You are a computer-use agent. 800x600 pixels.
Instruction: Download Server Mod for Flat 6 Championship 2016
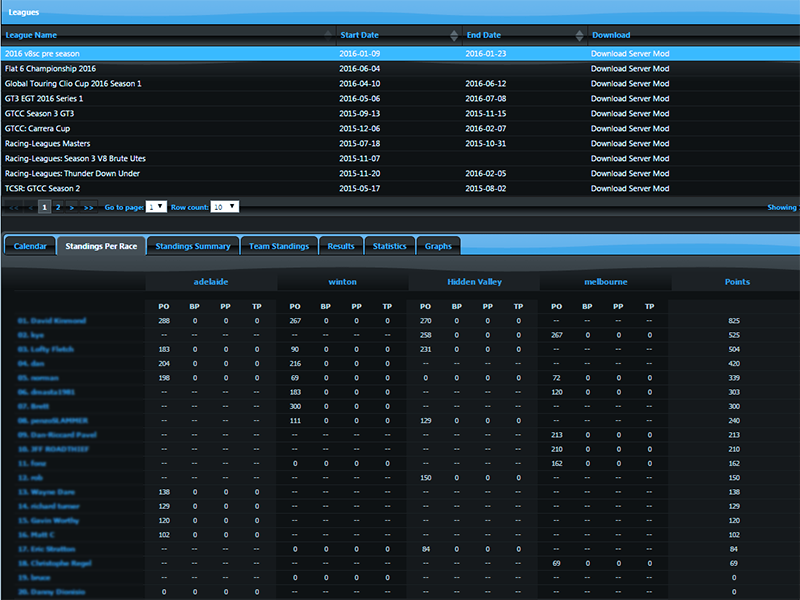(629, 68)
